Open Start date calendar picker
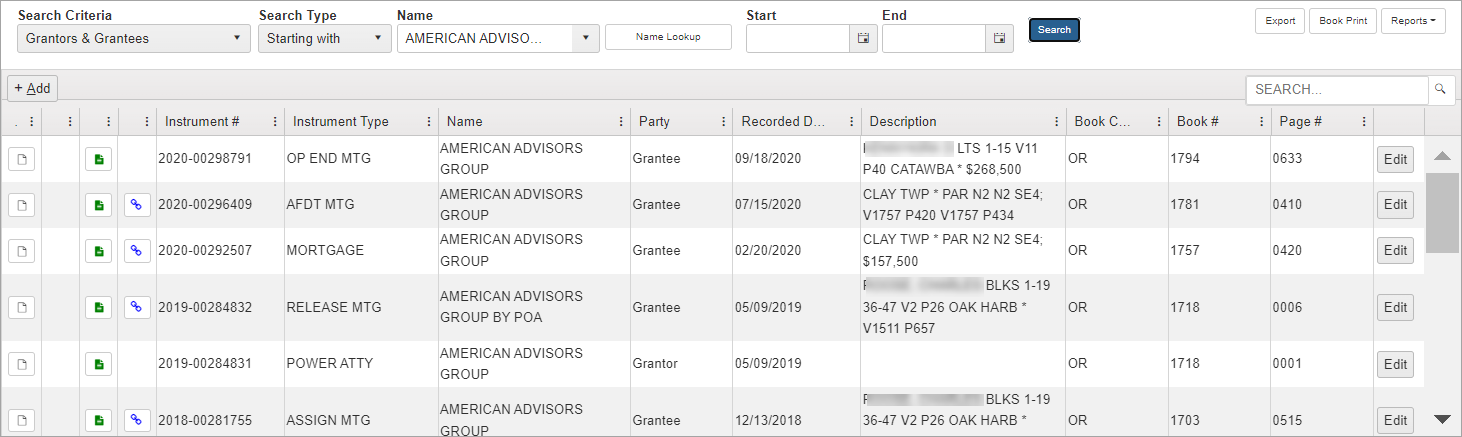 (863, 39)
